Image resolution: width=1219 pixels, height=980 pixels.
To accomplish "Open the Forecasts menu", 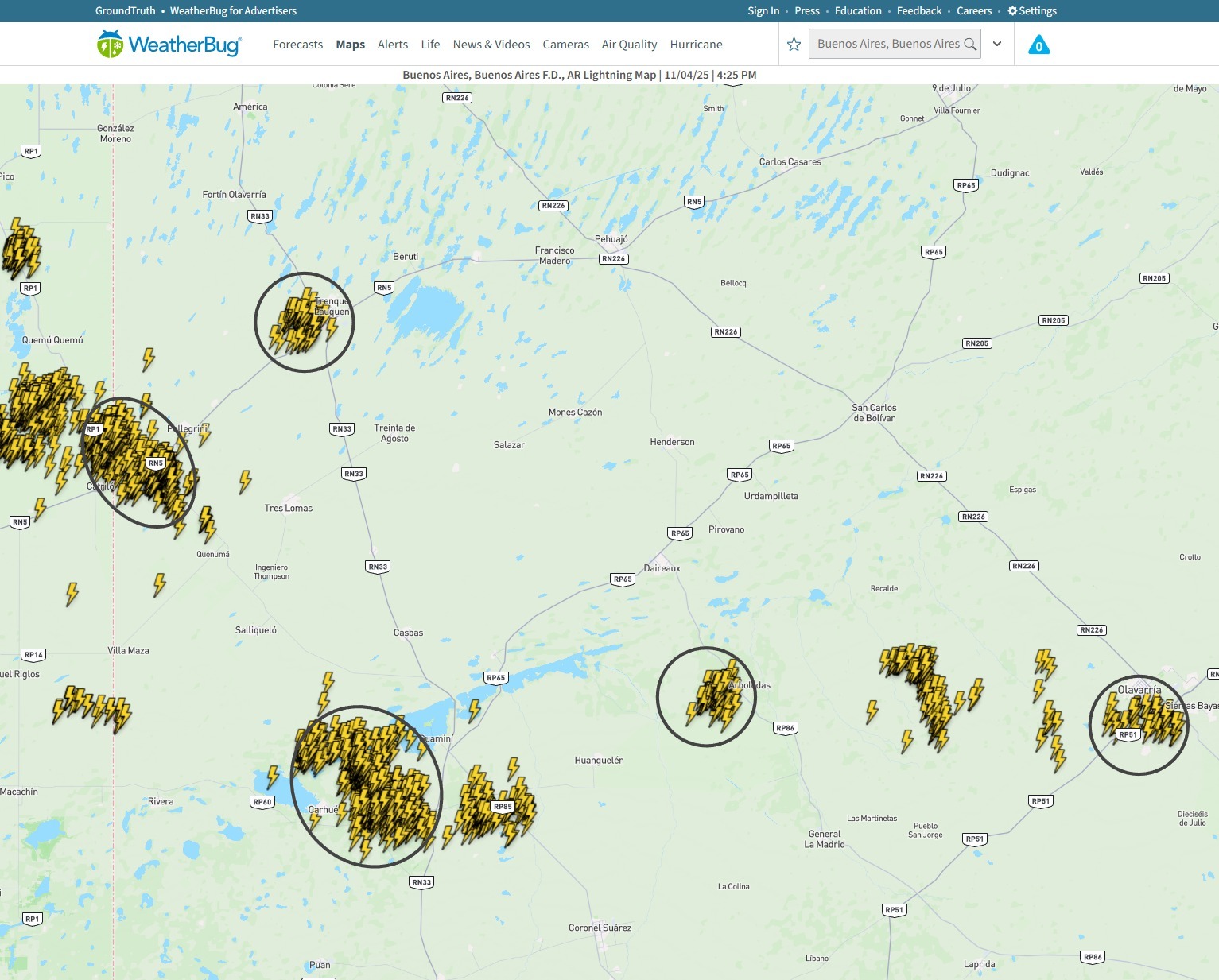I will 297,45.
